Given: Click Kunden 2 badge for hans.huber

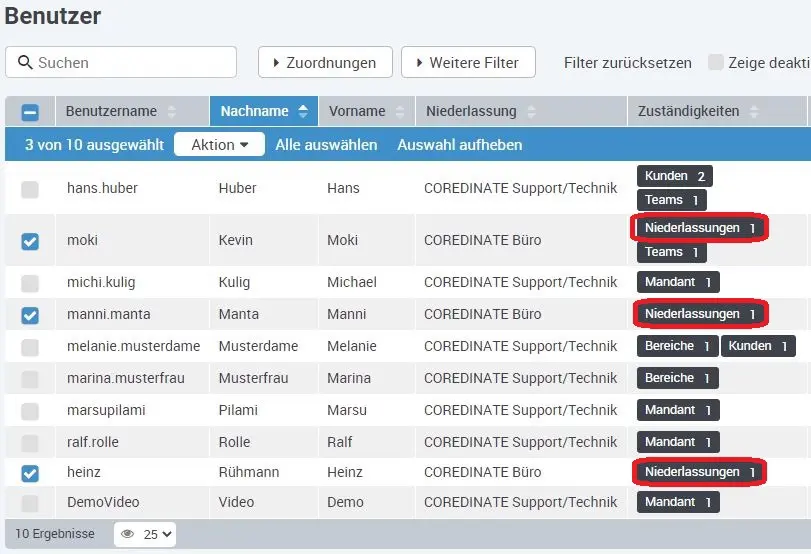Looking at the screenshot, I should pos(674,176).
